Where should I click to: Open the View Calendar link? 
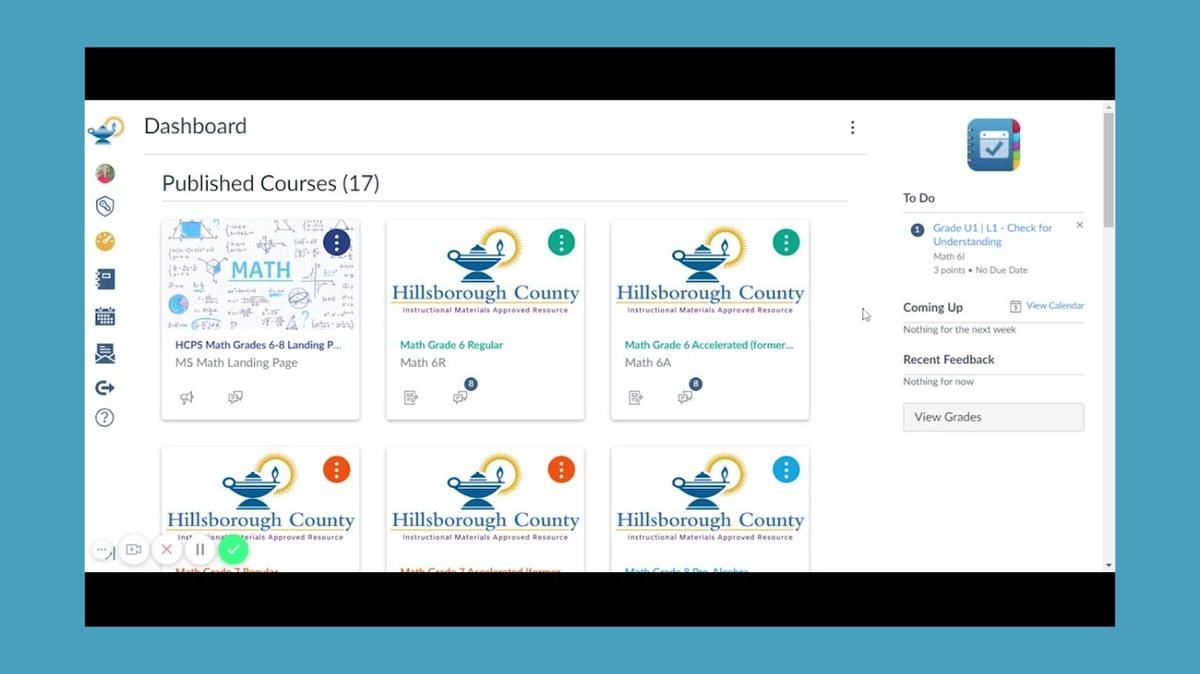point(1054,306)
